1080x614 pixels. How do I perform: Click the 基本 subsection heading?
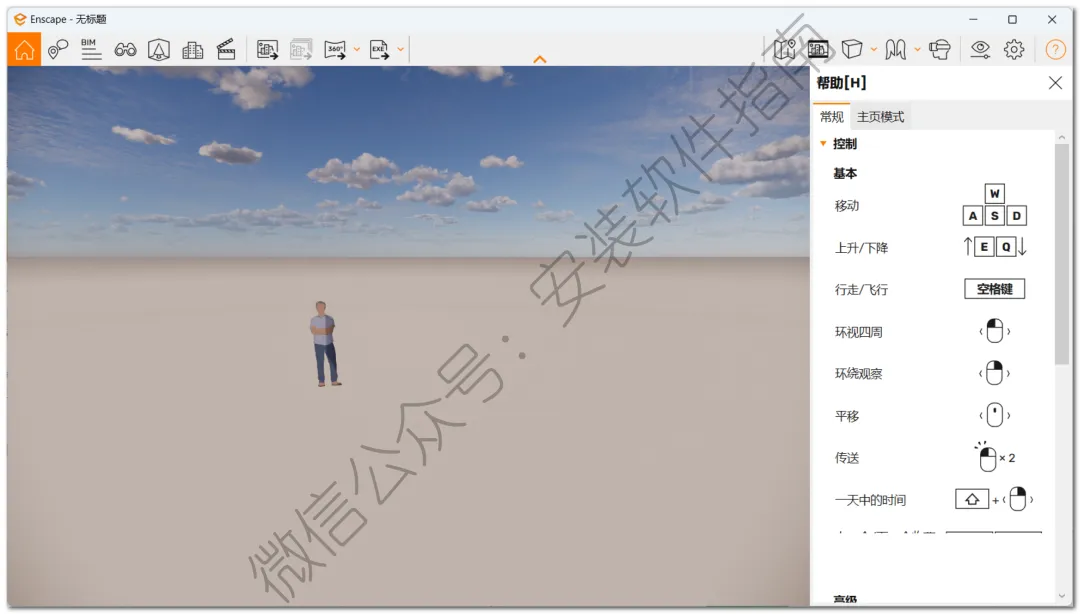point(845,174)
